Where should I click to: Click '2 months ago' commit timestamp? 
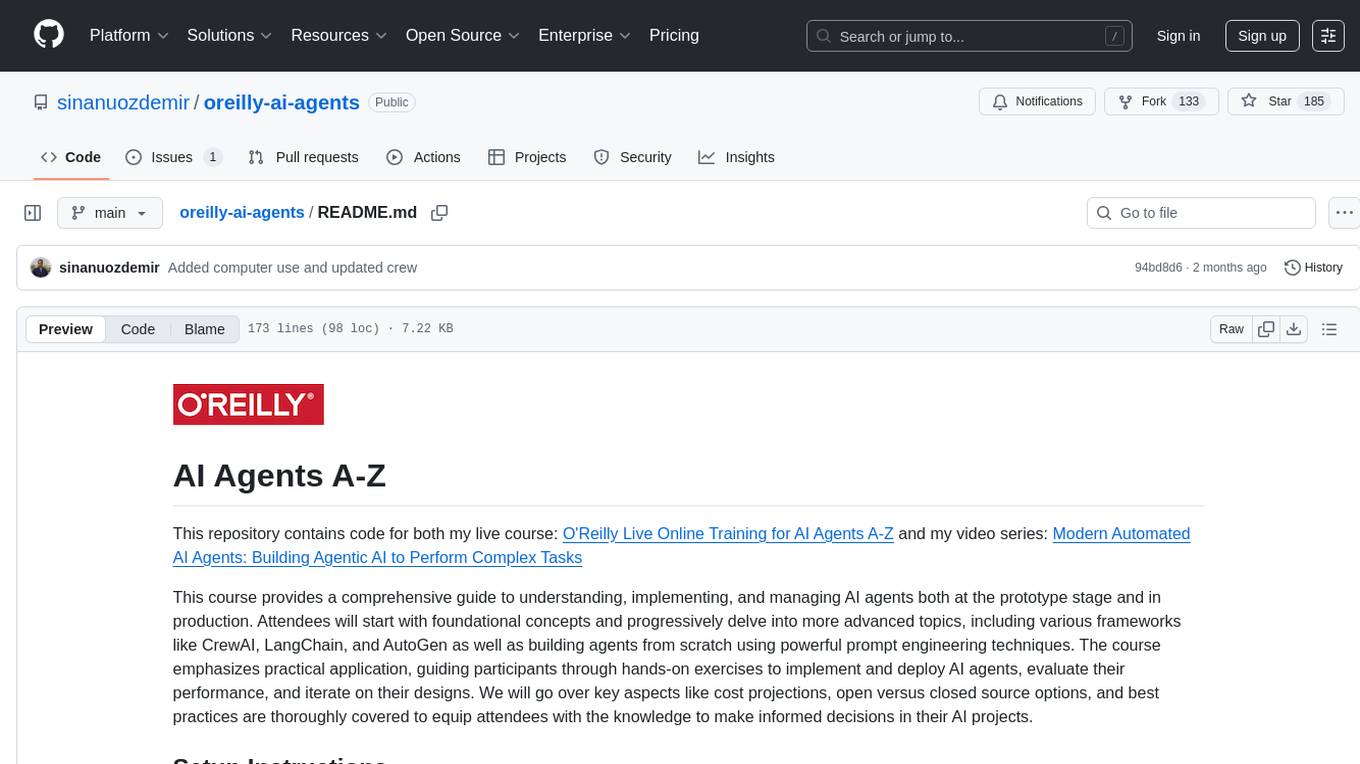pos(1230,268)
